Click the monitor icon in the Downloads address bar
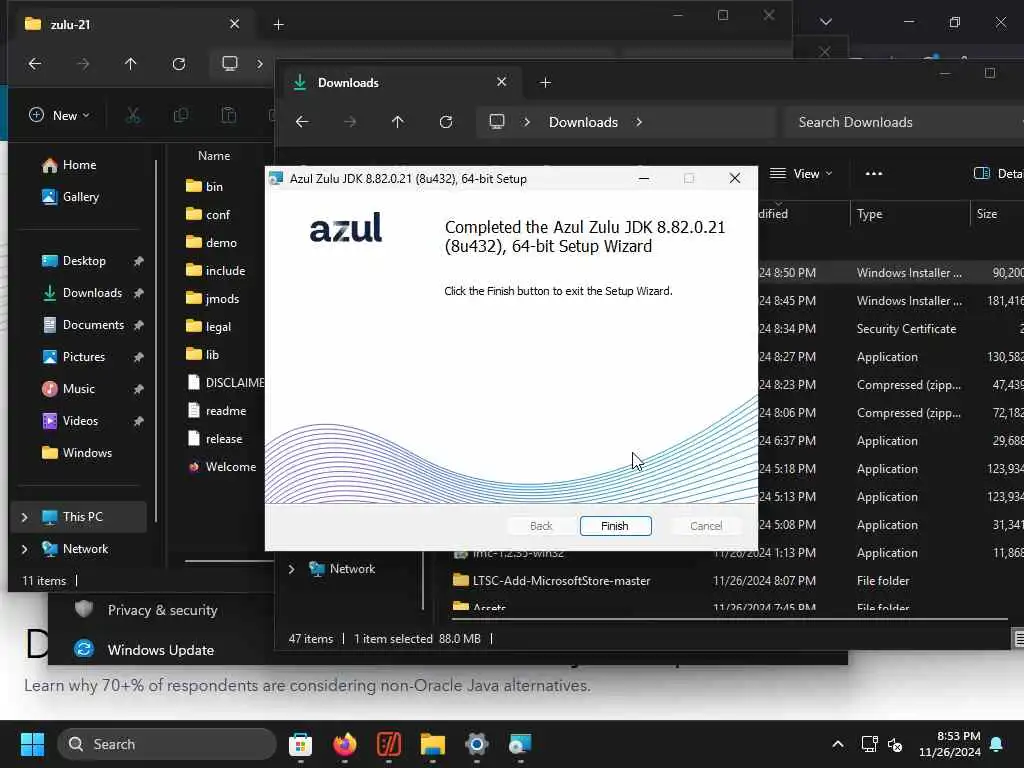 pyautogui.click(x=497, y=121)
